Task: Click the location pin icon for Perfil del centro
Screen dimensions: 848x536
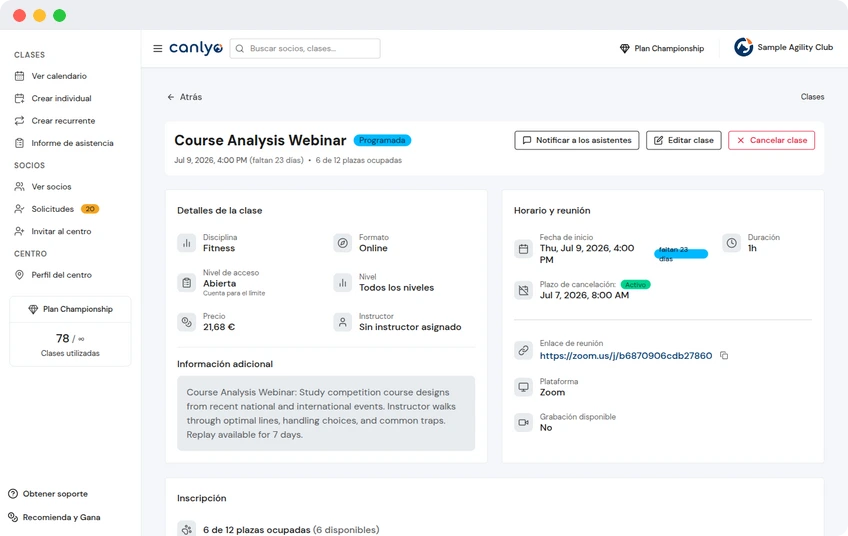Action: click(x=19, y=275)
